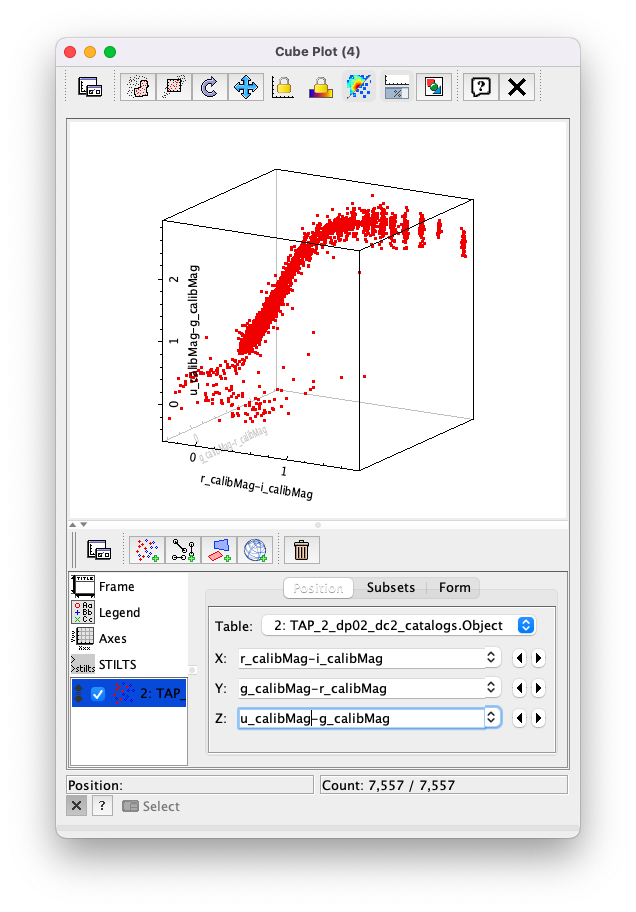
Task: Click the Z field u_calibMag-g_calibMag
Action: click(361, 718)
